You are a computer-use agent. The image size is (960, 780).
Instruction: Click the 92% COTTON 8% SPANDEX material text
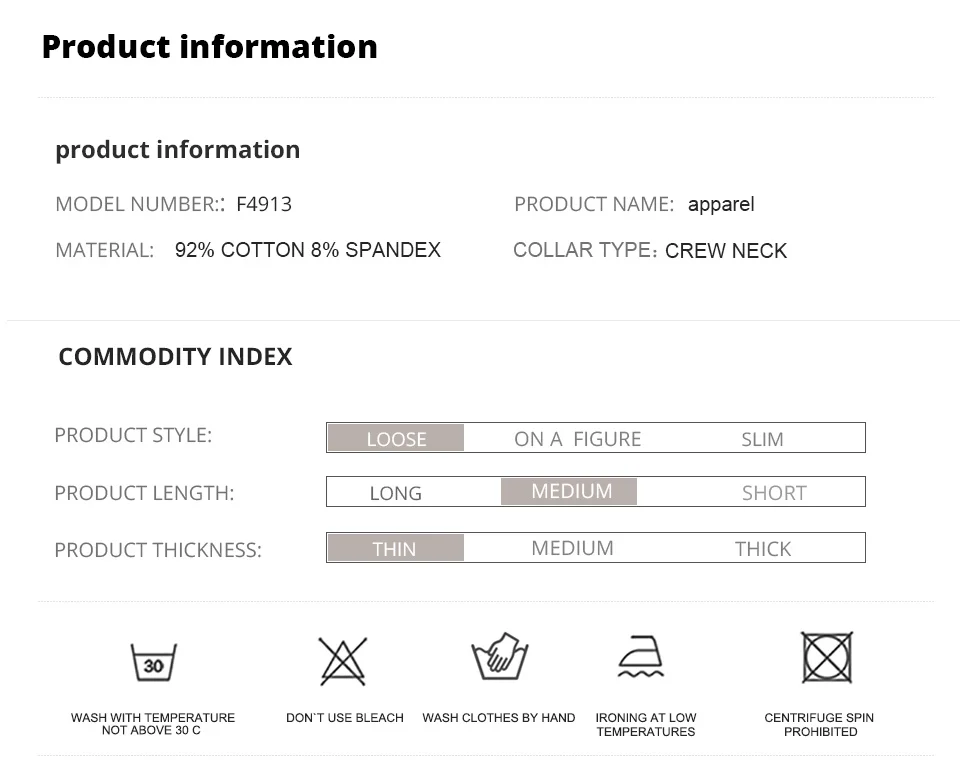coord(308,250)
